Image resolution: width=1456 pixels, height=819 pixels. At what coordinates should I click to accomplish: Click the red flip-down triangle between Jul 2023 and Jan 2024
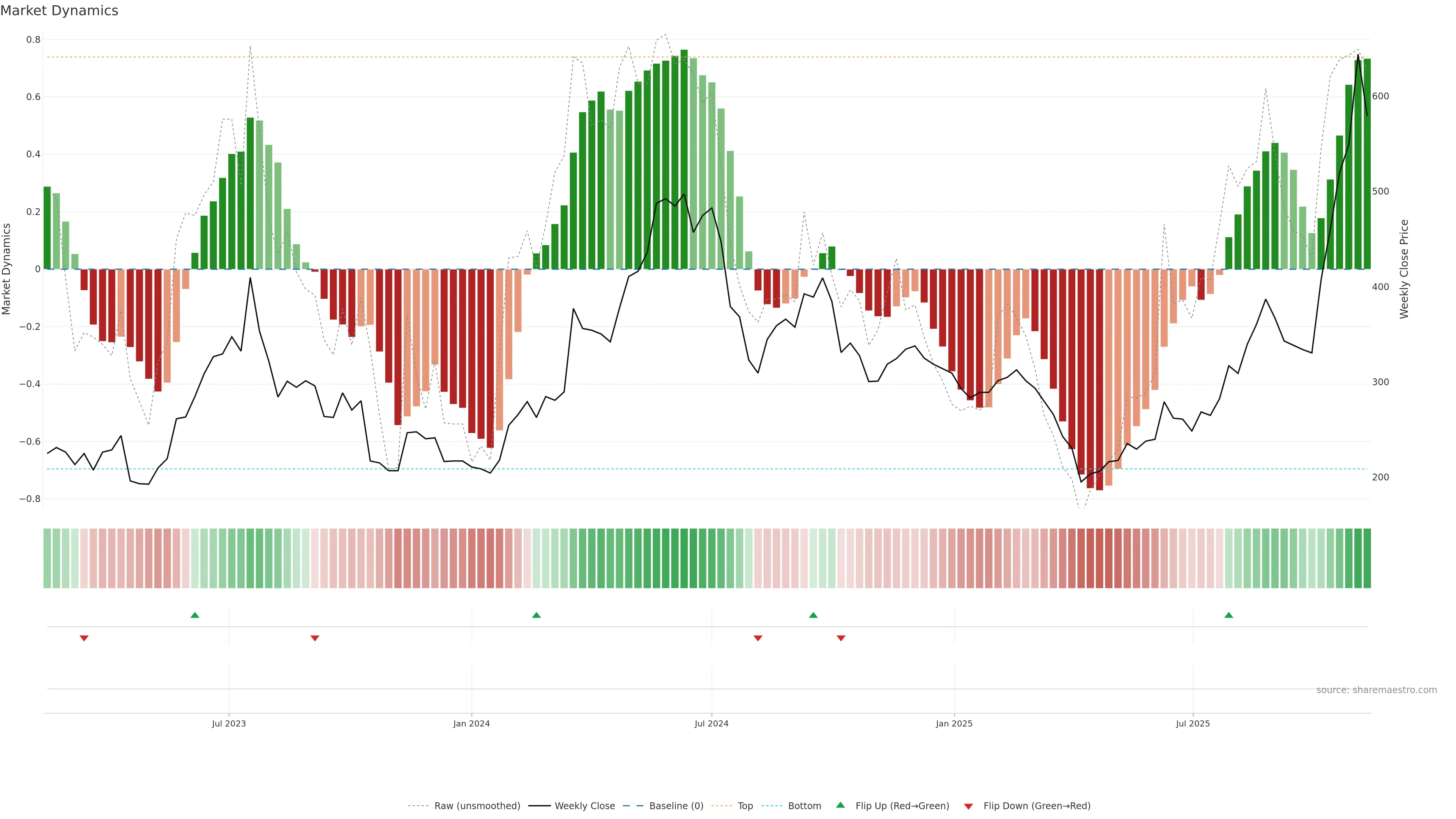point(315,638)
